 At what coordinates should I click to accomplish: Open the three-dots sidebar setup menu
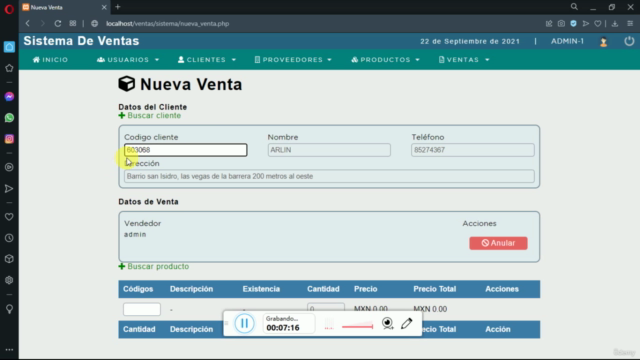point(9,350)
